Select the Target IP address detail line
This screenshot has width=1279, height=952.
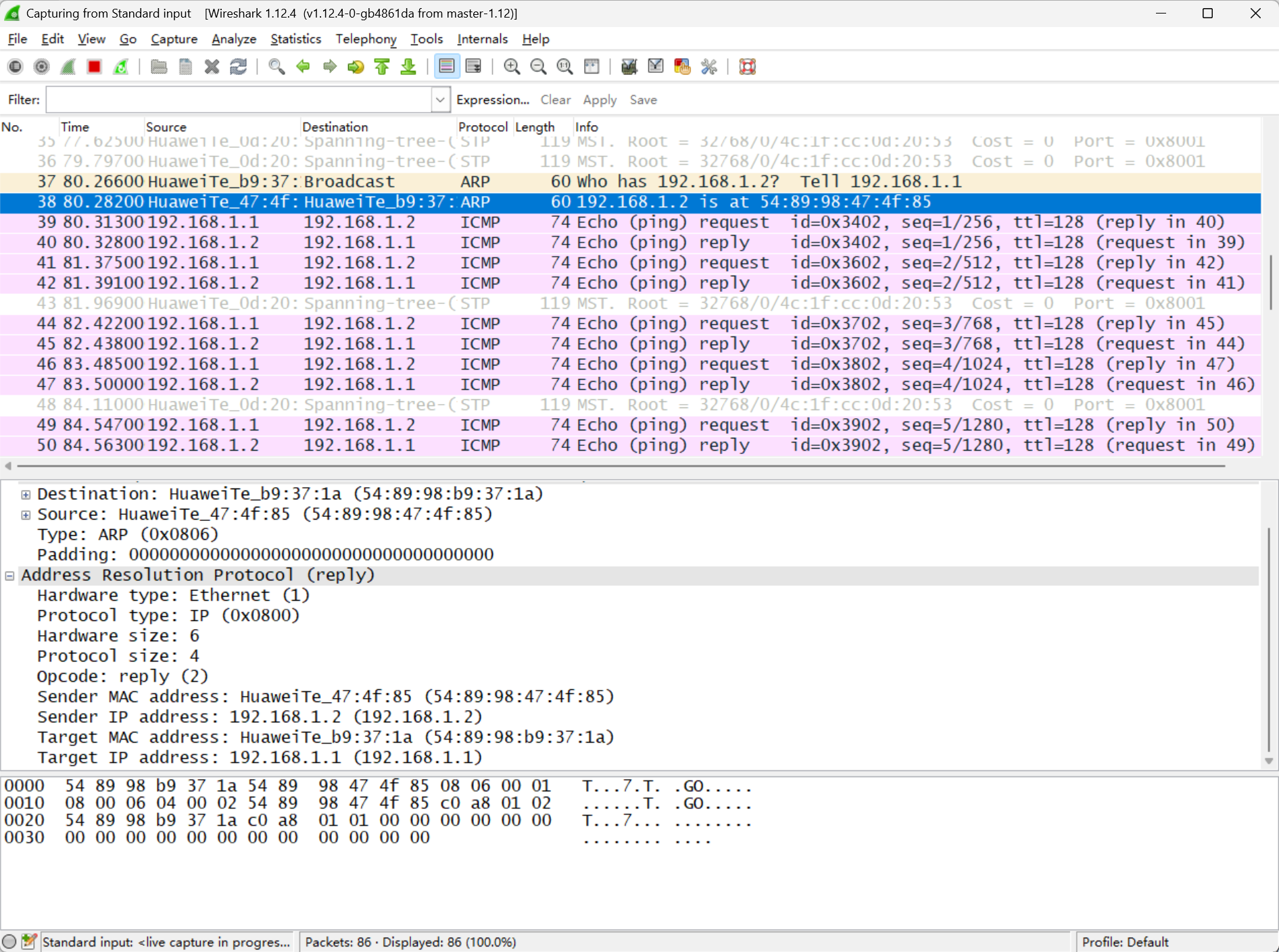260,757
